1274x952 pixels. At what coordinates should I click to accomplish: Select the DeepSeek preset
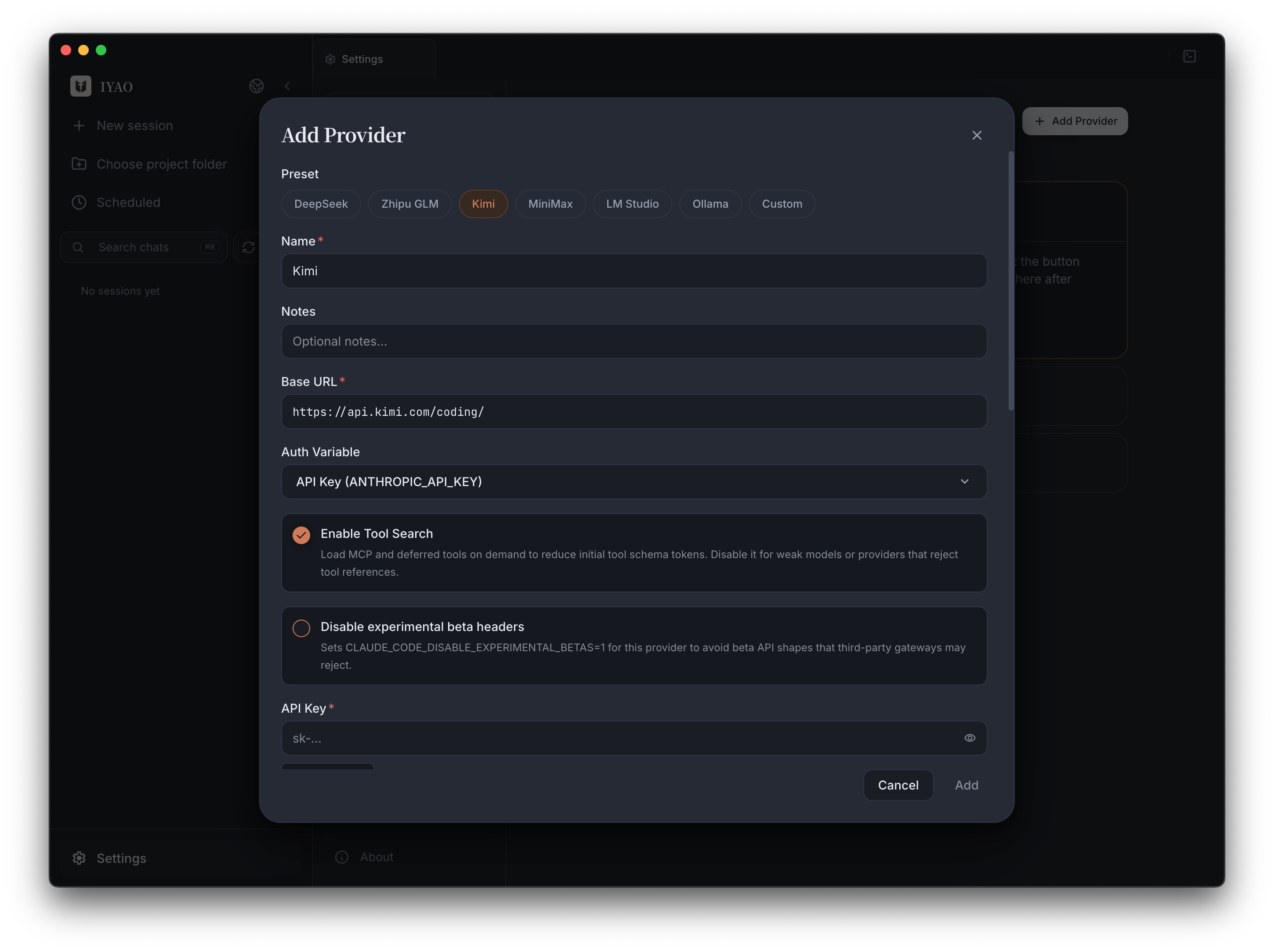click(321, 204)
